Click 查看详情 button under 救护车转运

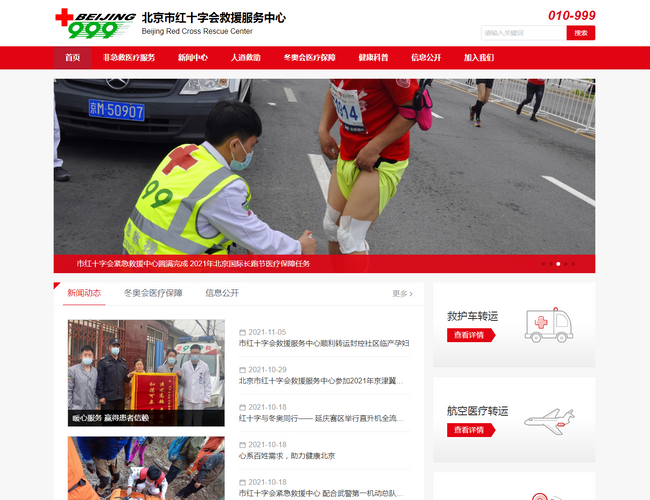[470, 335]
